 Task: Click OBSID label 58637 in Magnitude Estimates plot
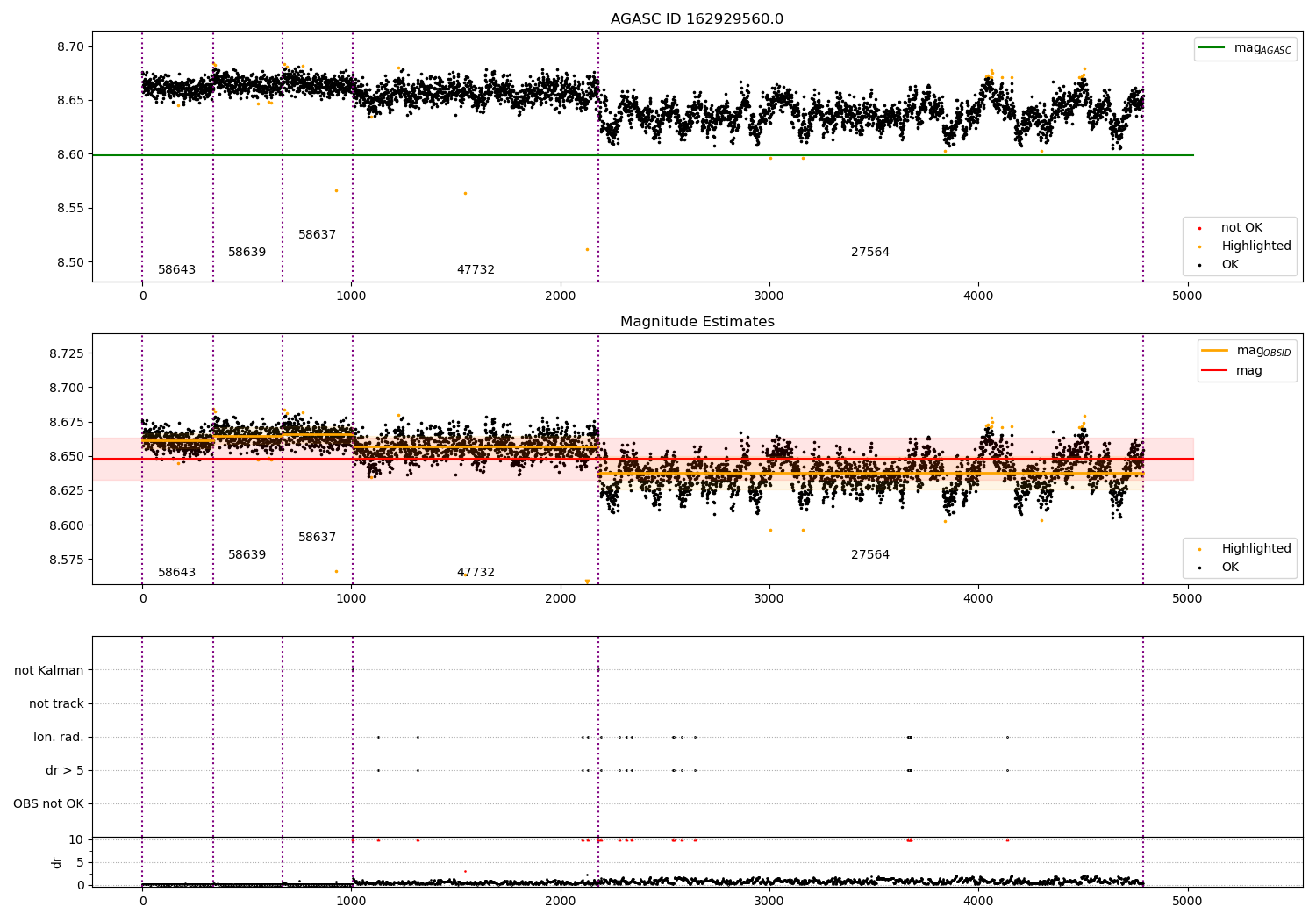click(318, 538)
